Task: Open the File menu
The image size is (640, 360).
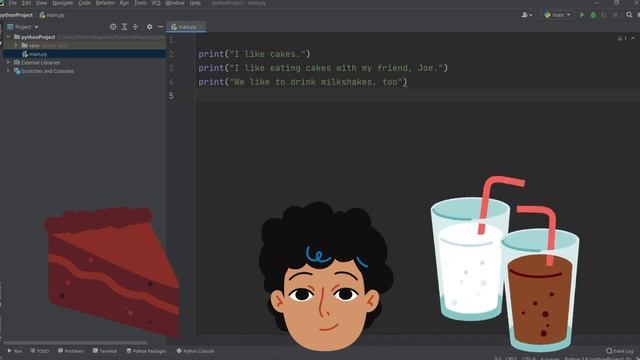Action: point(13,3)
